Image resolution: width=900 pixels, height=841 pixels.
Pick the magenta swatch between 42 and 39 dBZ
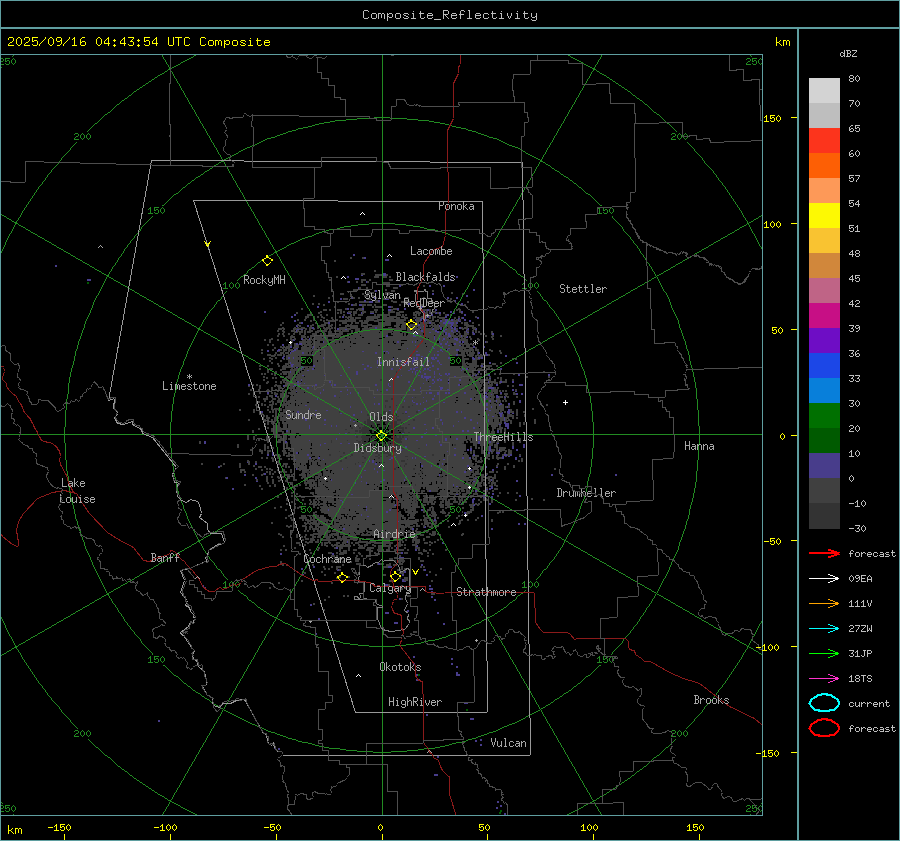pos(824,316)
